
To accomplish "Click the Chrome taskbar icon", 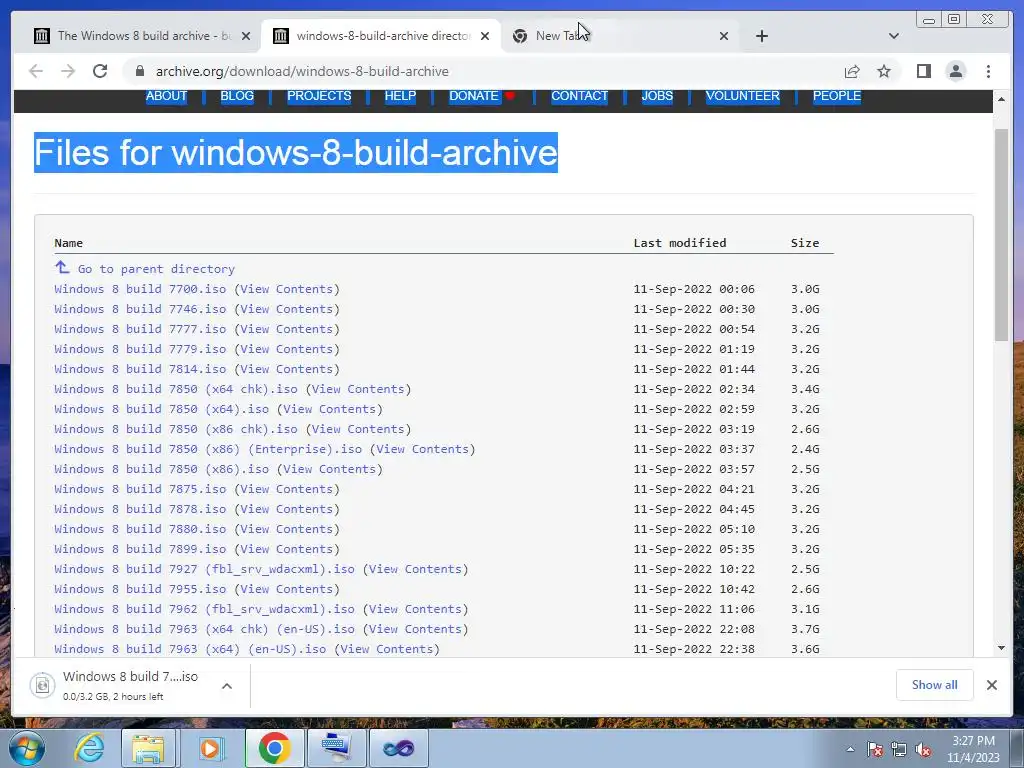I will (x=274, y=748).
